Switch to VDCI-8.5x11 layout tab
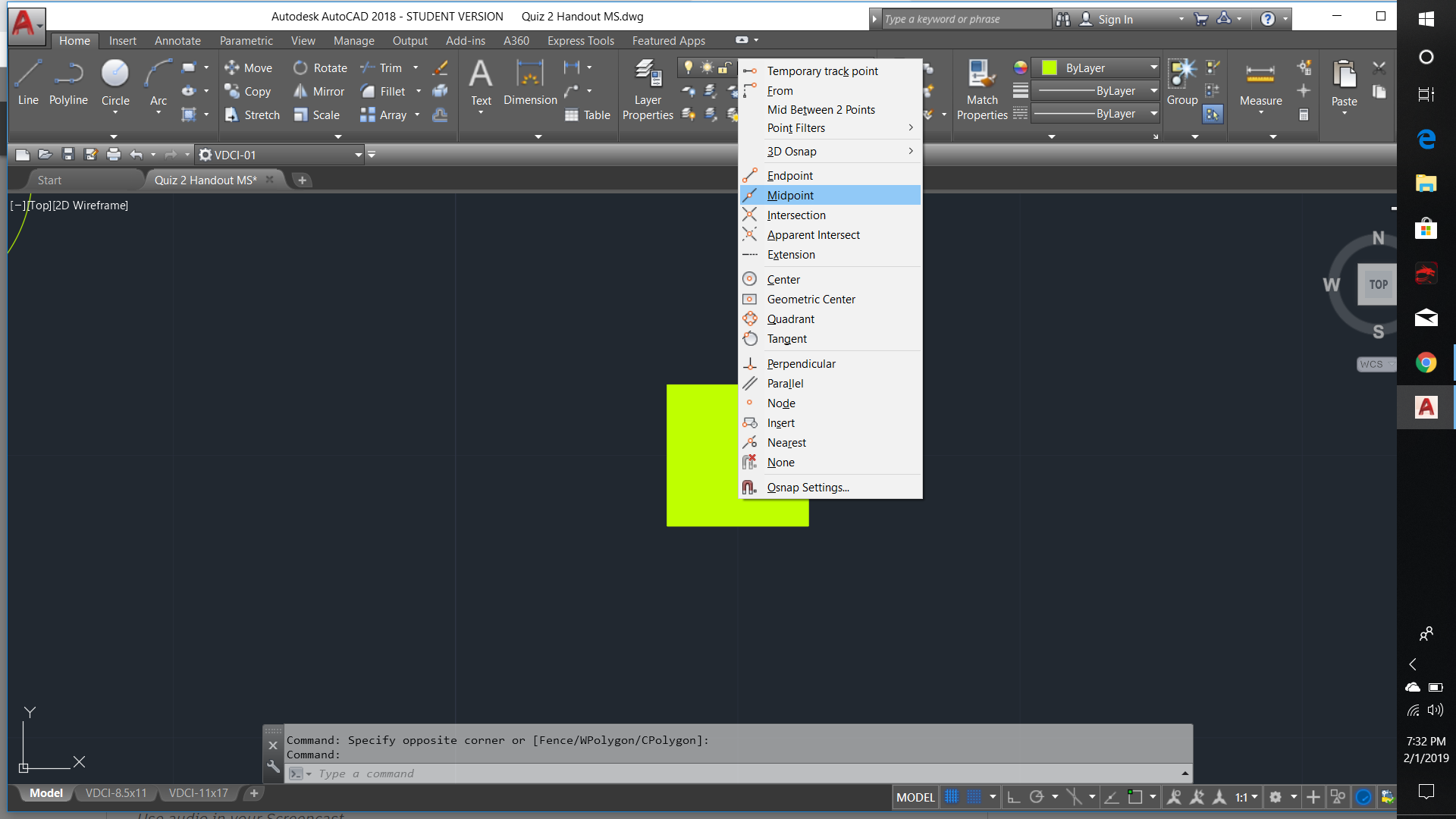 tap(116, 793)
